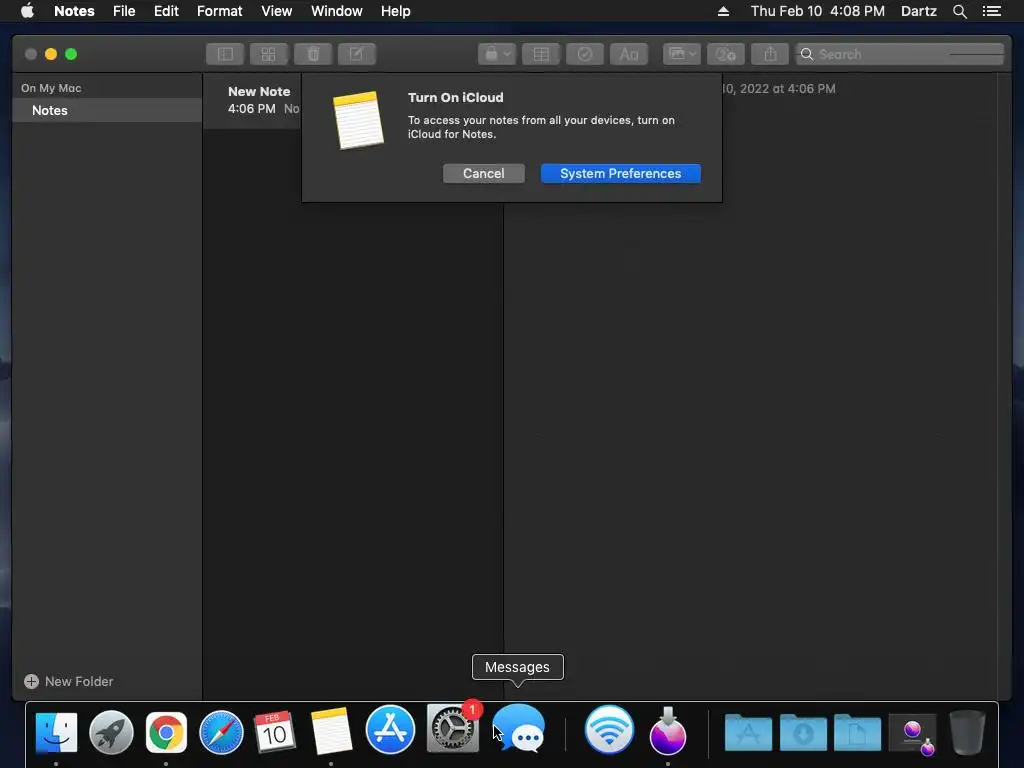Click Cancel in the iCloud dialog
The height and width of the screenshot is (768, 1024).
(x=483, y=174)
